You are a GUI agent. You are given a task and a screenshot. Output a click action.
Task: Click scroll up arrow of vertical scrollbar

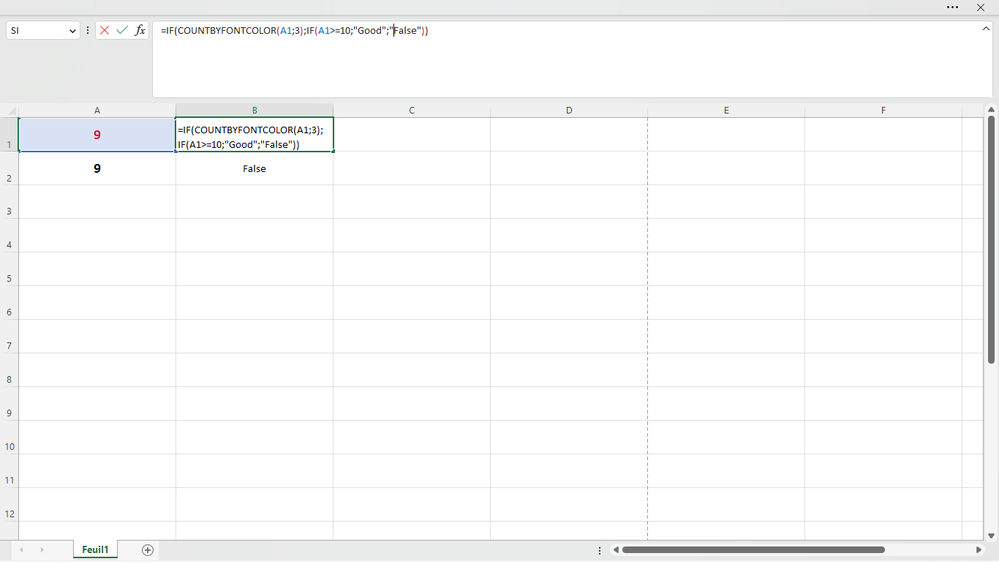tap(991, 110)
